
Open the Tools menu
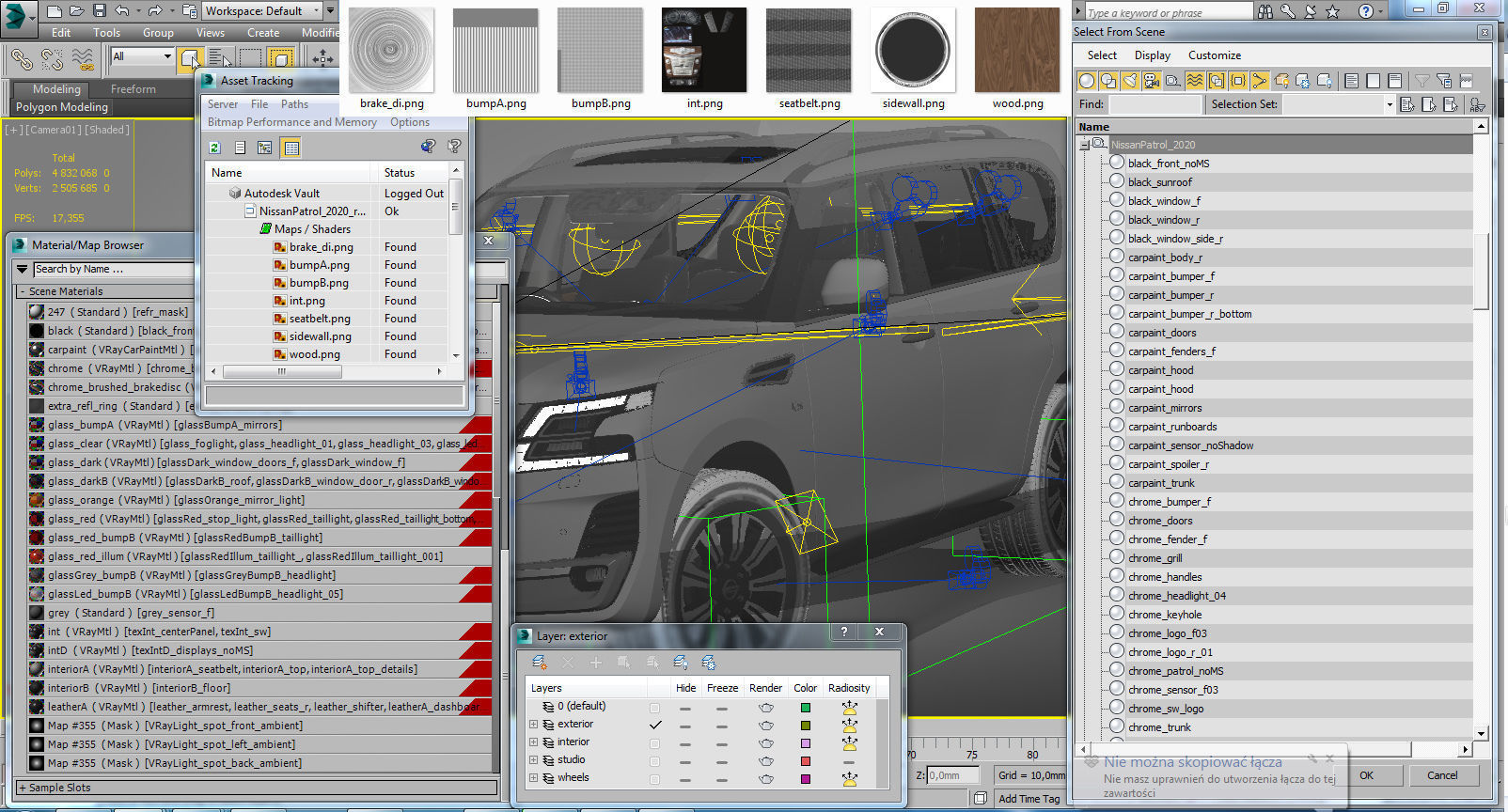coord(106,33)
